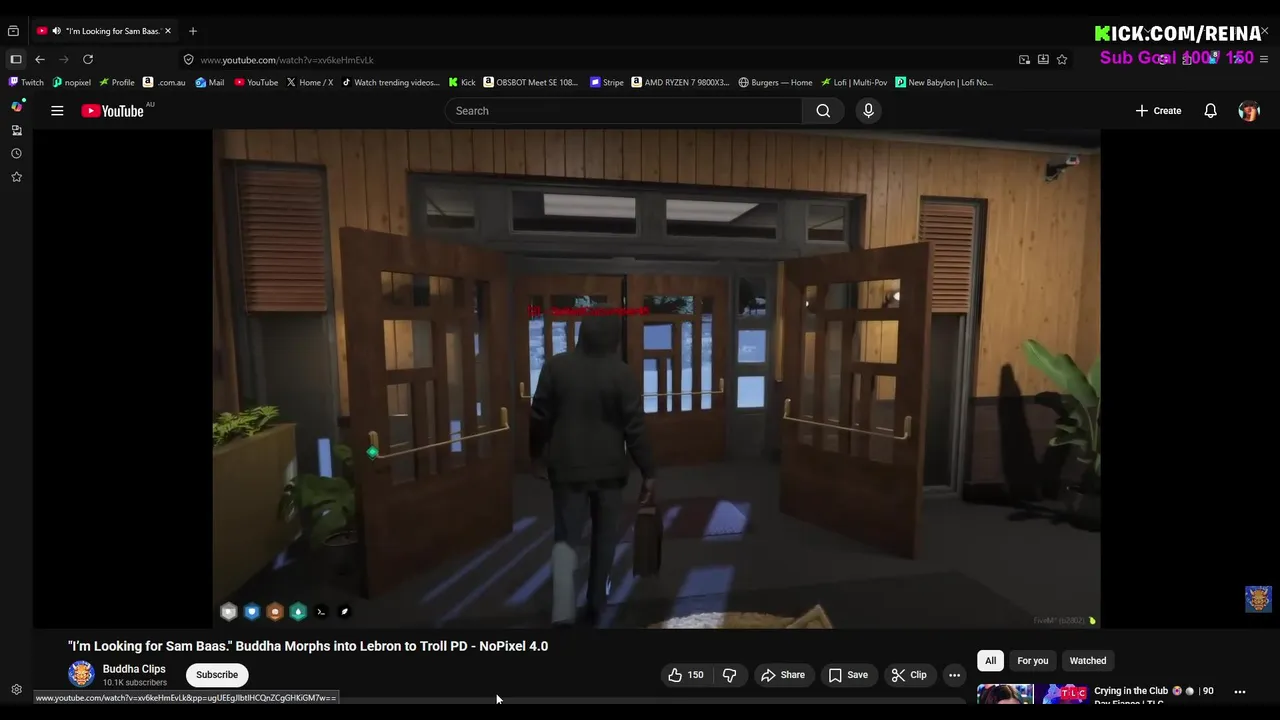
Task: Open the YouTube bookmark in bookmarks bar
Action: (256, 83)
